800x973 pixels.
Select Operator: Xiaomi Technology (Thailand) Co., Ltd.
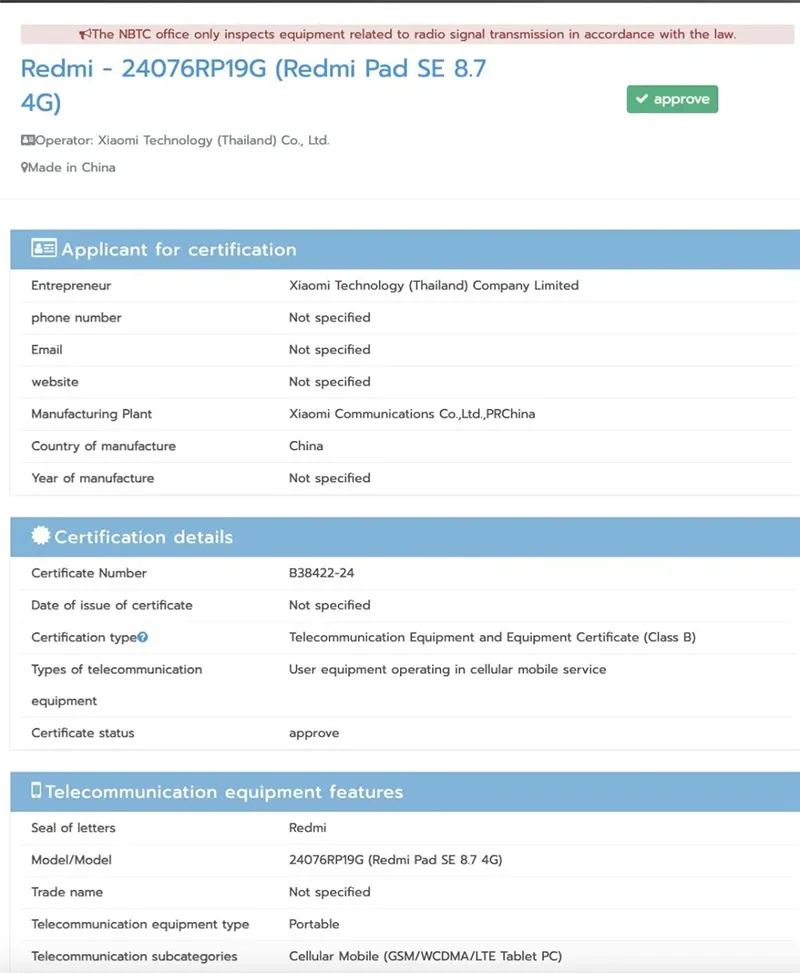click(182, 140)
